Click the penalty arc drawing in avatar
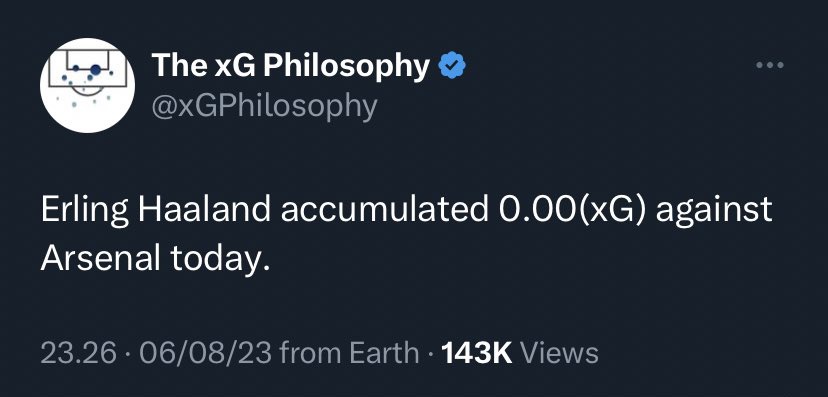 [x=87, y=90]
